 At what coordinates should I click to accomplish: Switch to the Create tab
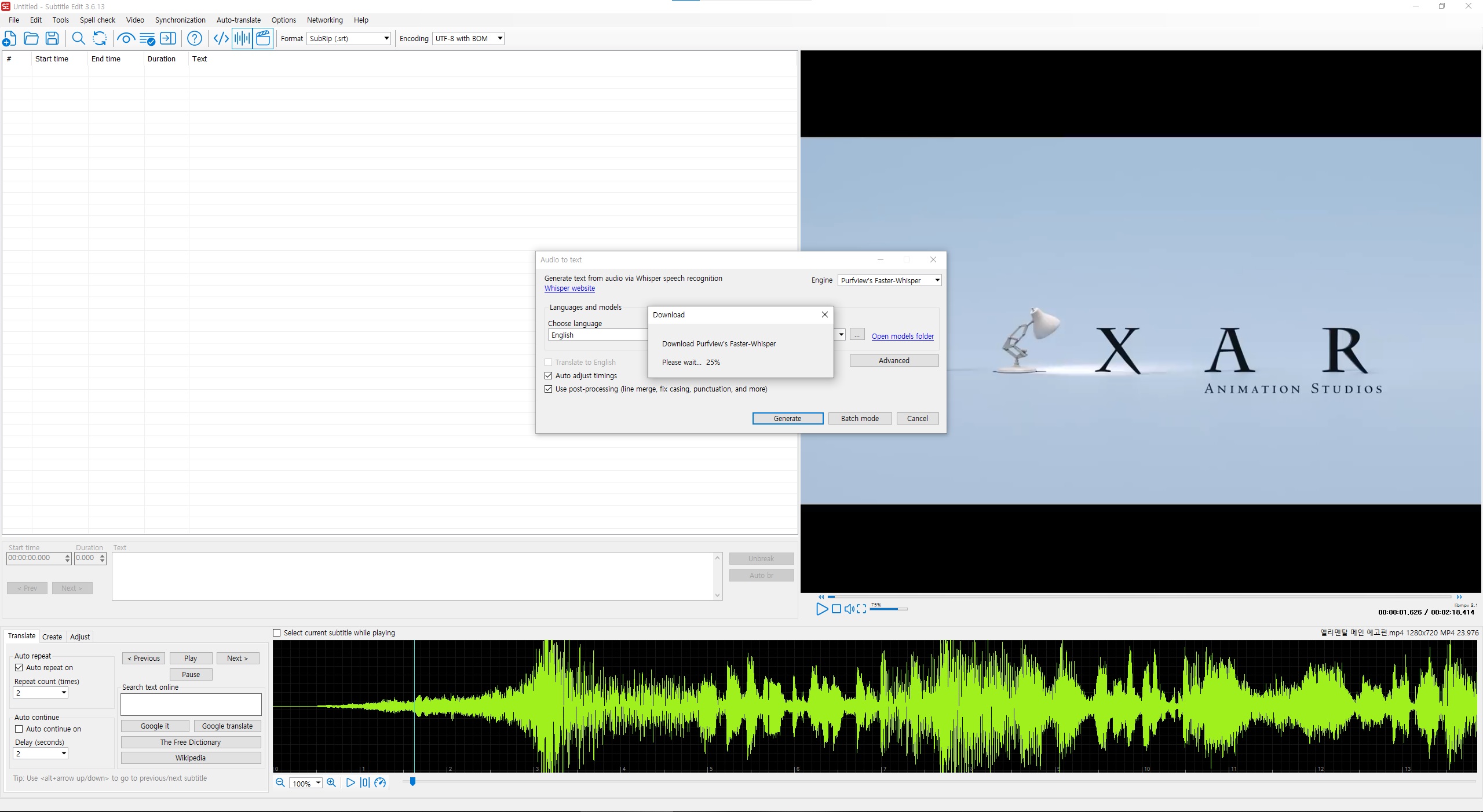(52, 637)
